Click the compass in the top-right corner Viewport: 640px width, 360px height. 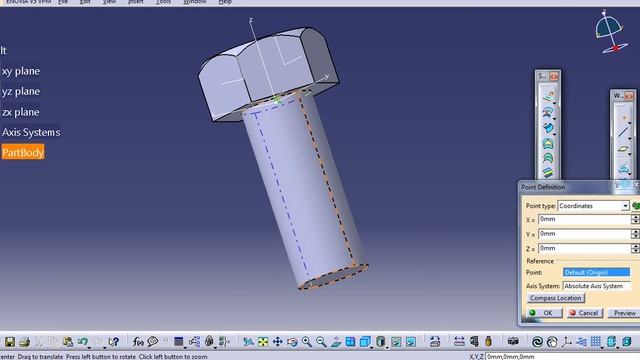[610, 33]
